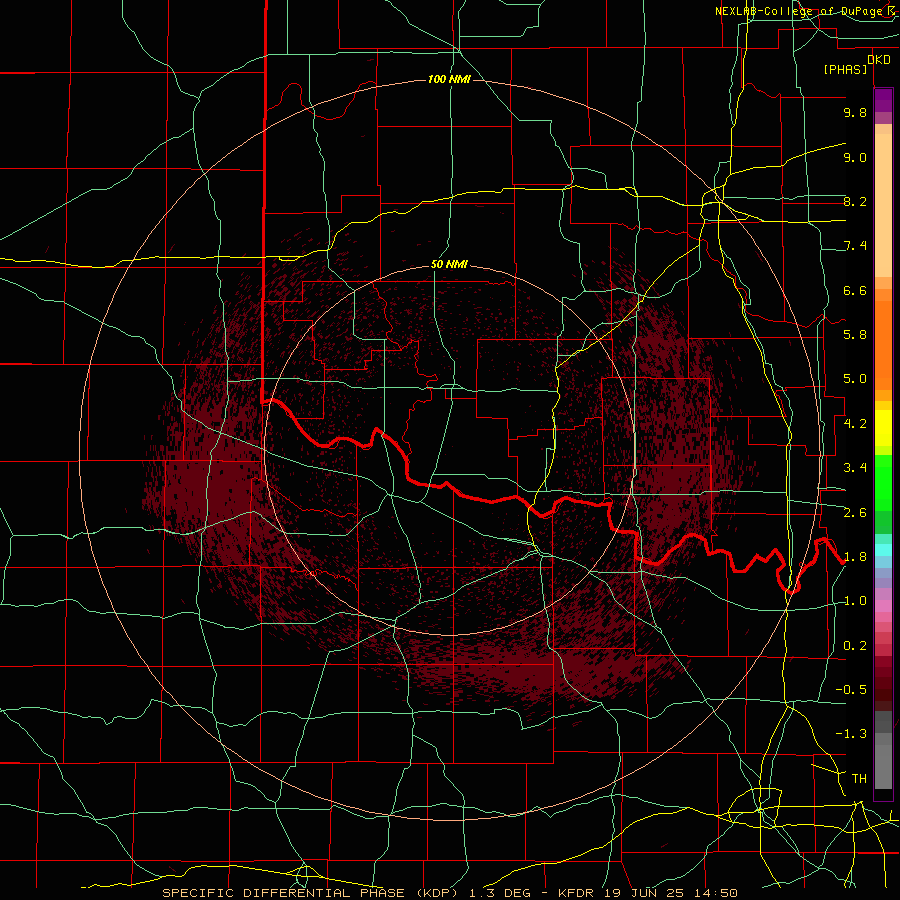Viewport: 900px width, 900px height.
Task: Click the 9.8 value on the legend
Action: click(855, 112)
